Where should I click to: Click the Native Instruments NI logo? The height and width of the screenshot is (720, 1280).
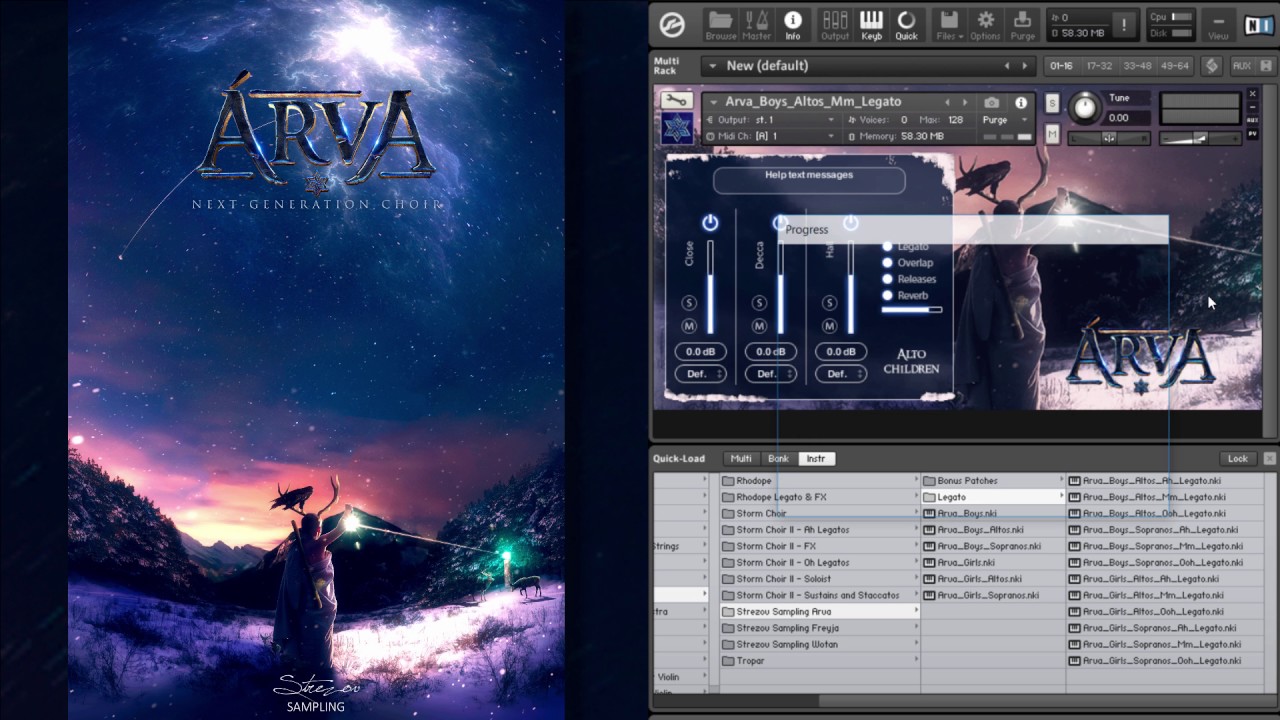(1259, 24)
